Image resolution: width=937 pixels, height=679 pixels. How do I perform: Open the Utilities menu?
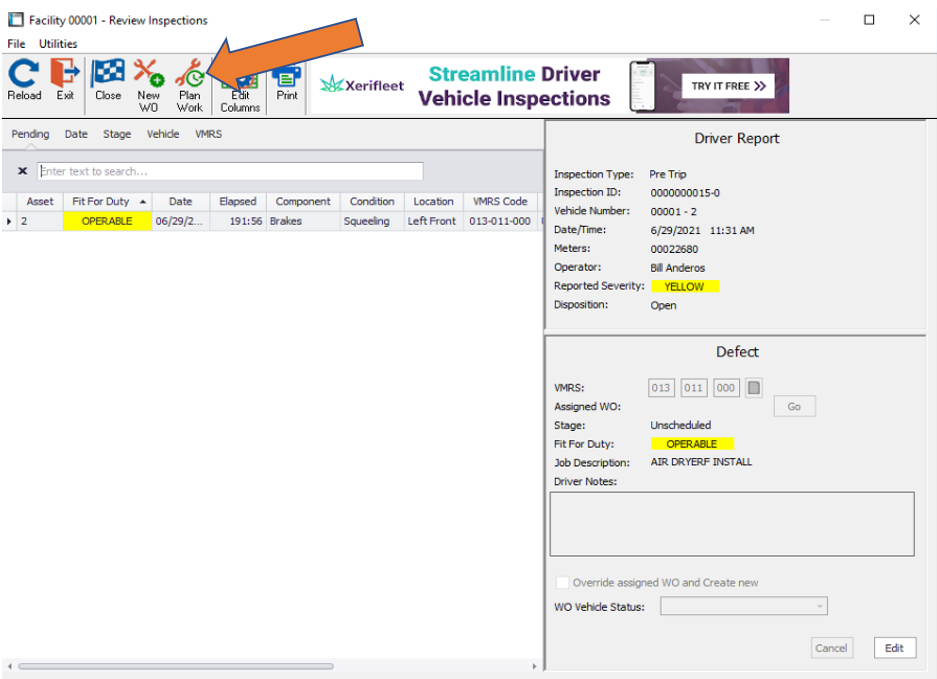[58, 44]
